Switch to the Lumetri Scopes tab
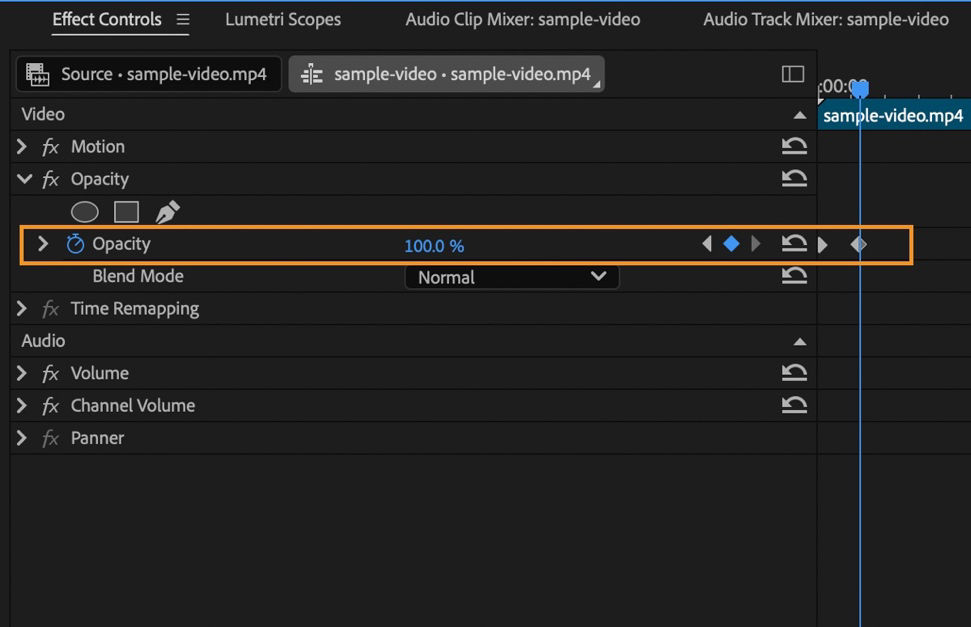Screen dimensions: 971x627 [283, 19]
